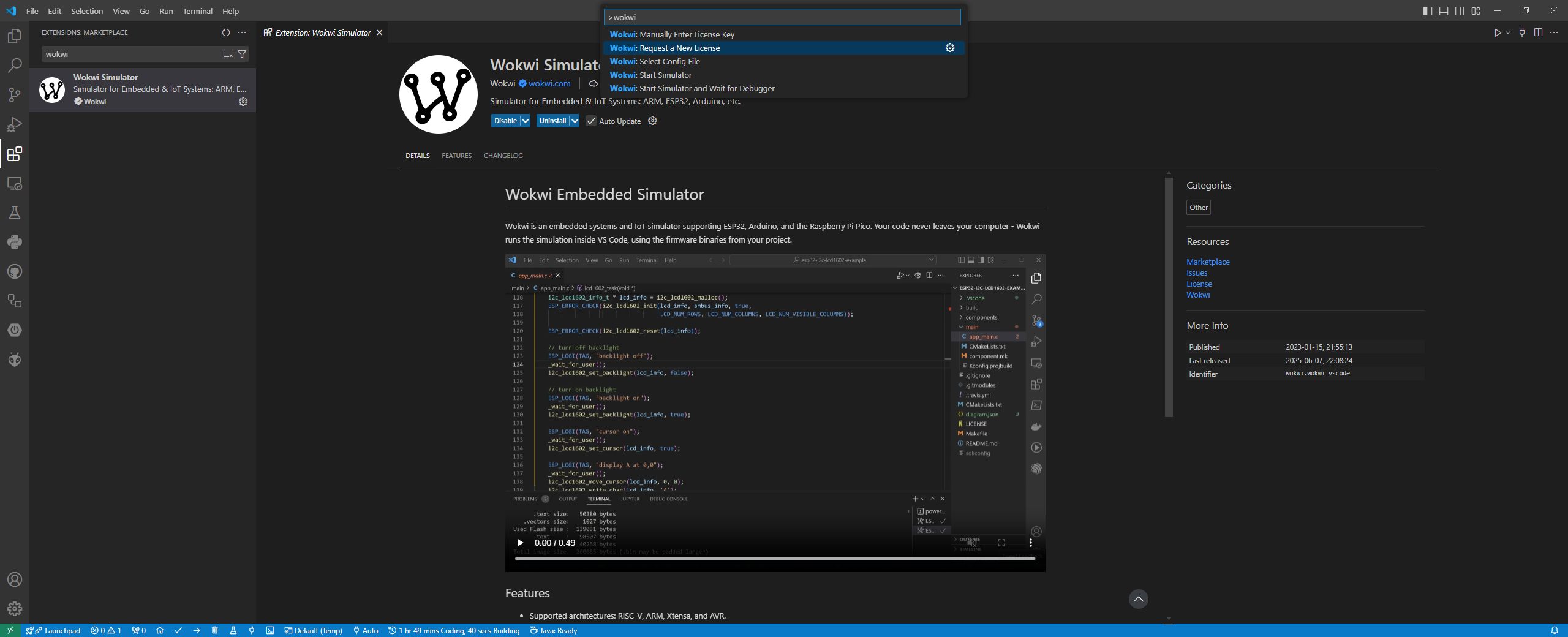1568x637 pixels.
Task: Expand the Uninstall button dropdown arrow
Action: tap(575, 121)
